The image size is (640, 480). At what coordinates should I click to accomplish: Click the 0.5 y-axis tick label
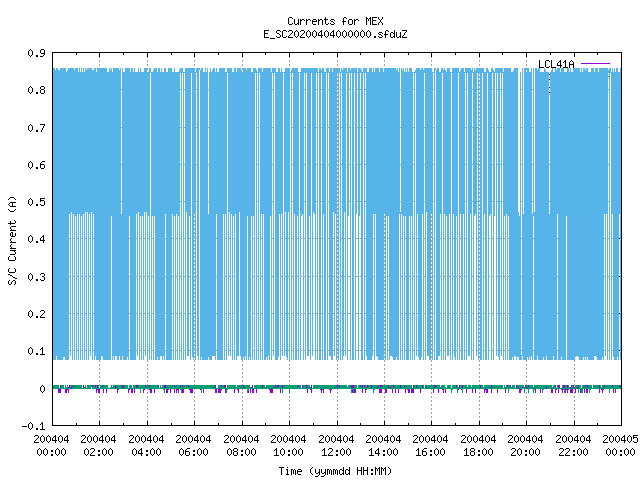36,202
